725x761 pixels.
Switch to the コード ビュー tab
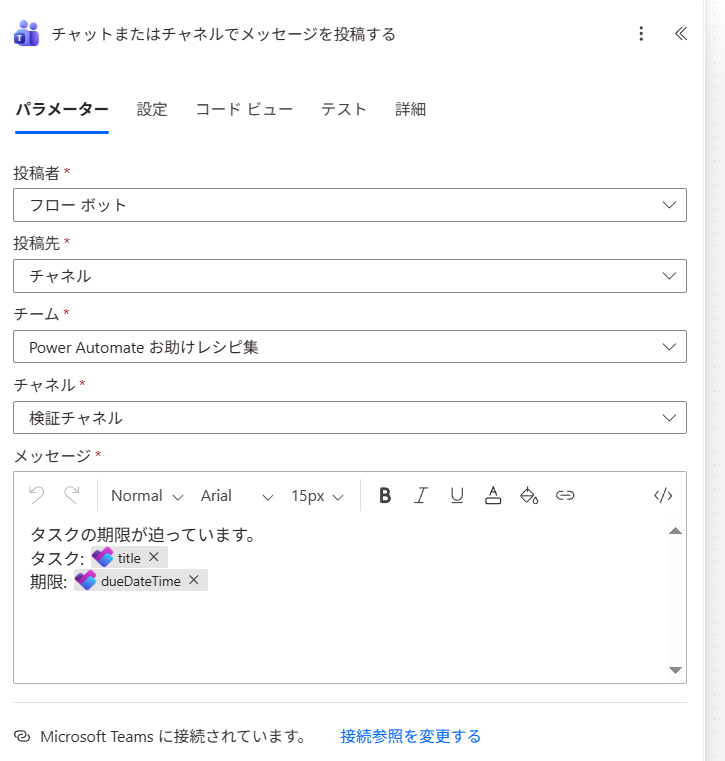tap(244, 109)
